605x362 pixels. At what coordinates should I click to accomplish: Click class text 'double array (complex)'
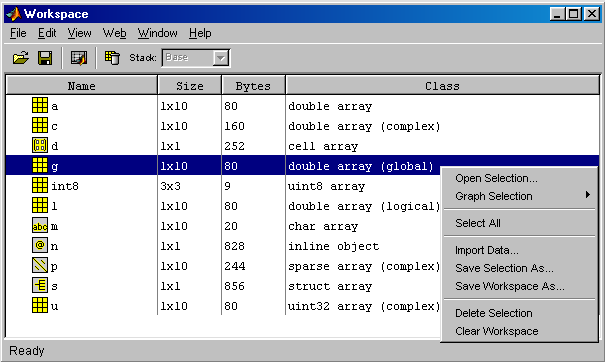364,126
